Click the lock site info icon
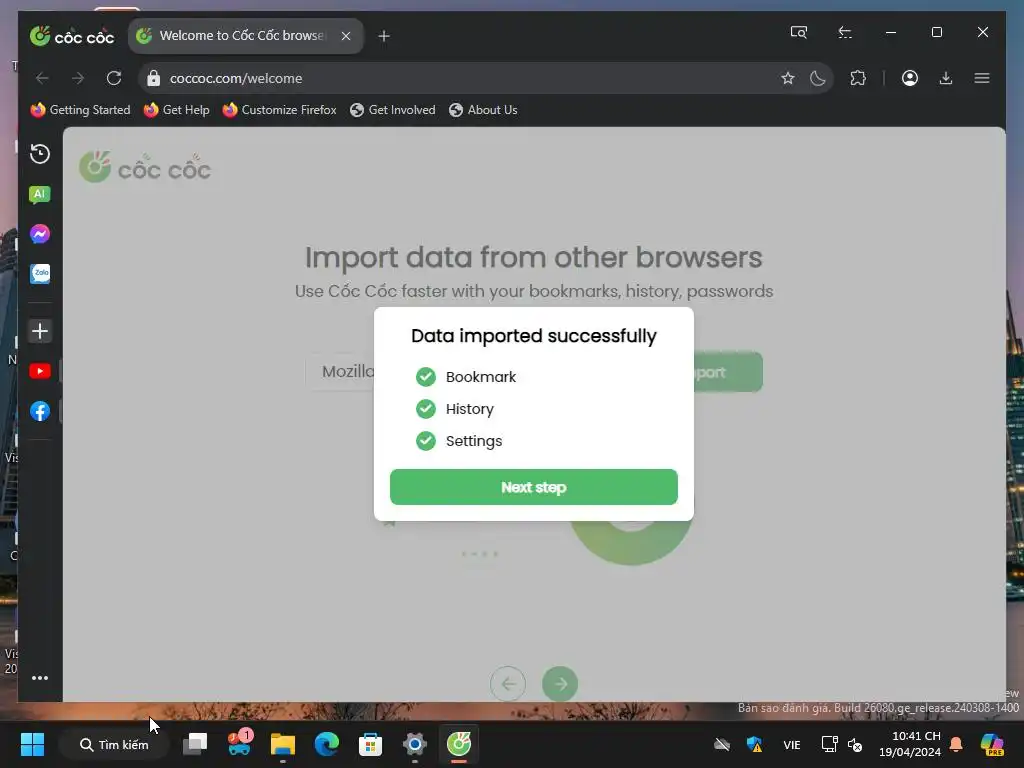The height and width of the screenshot is (768, 1024). [x=153, y=78]
